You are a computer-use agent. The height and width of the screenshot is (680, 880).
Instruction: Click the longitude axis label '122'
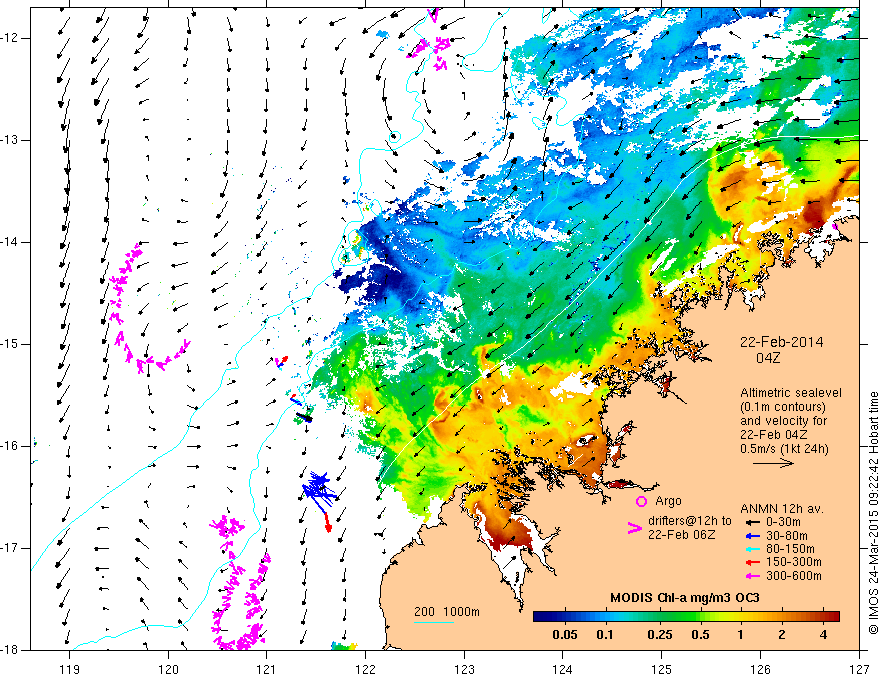[x=365, y=669]
